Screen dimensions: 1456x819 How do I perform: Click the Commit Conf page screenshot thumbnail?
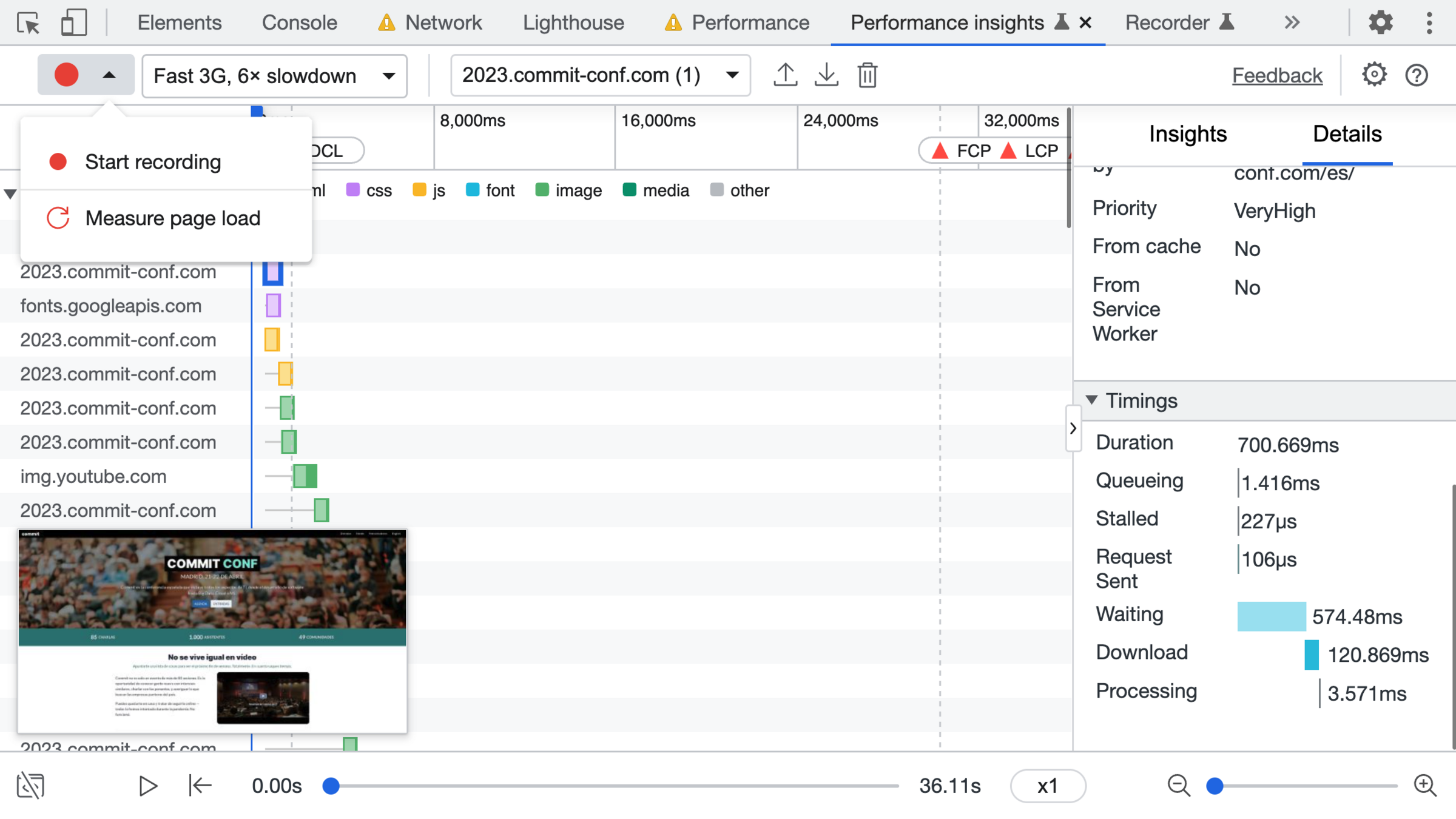click(212, 631)
